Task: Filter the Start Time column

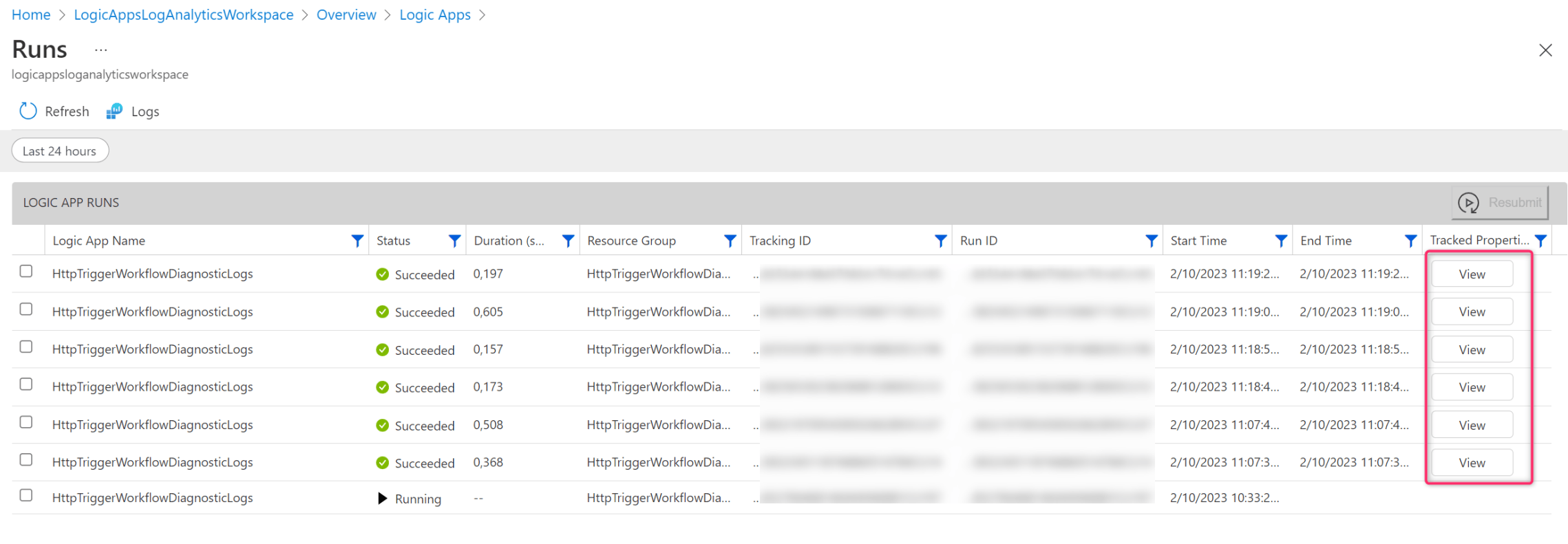Action: point(1281,241)
